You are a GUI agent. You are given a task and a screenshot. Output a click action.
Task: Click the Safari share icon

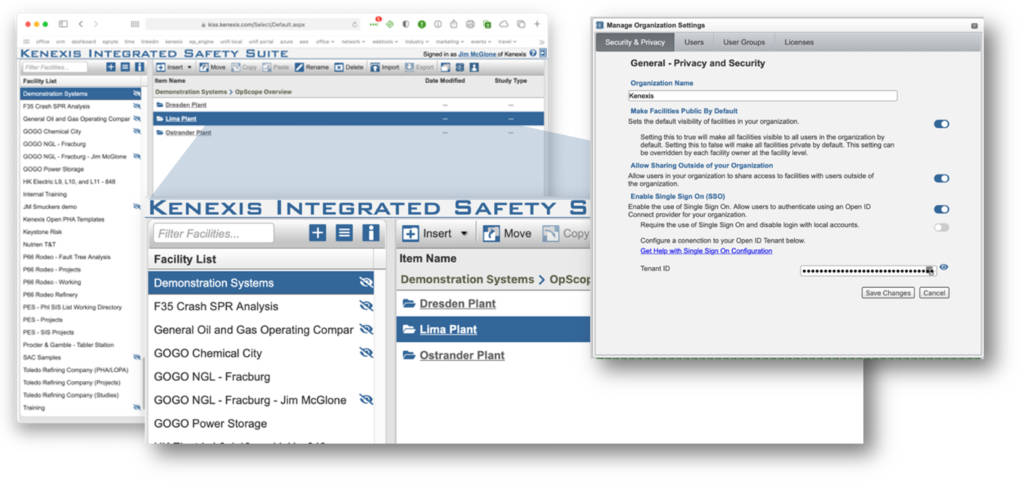454,24
